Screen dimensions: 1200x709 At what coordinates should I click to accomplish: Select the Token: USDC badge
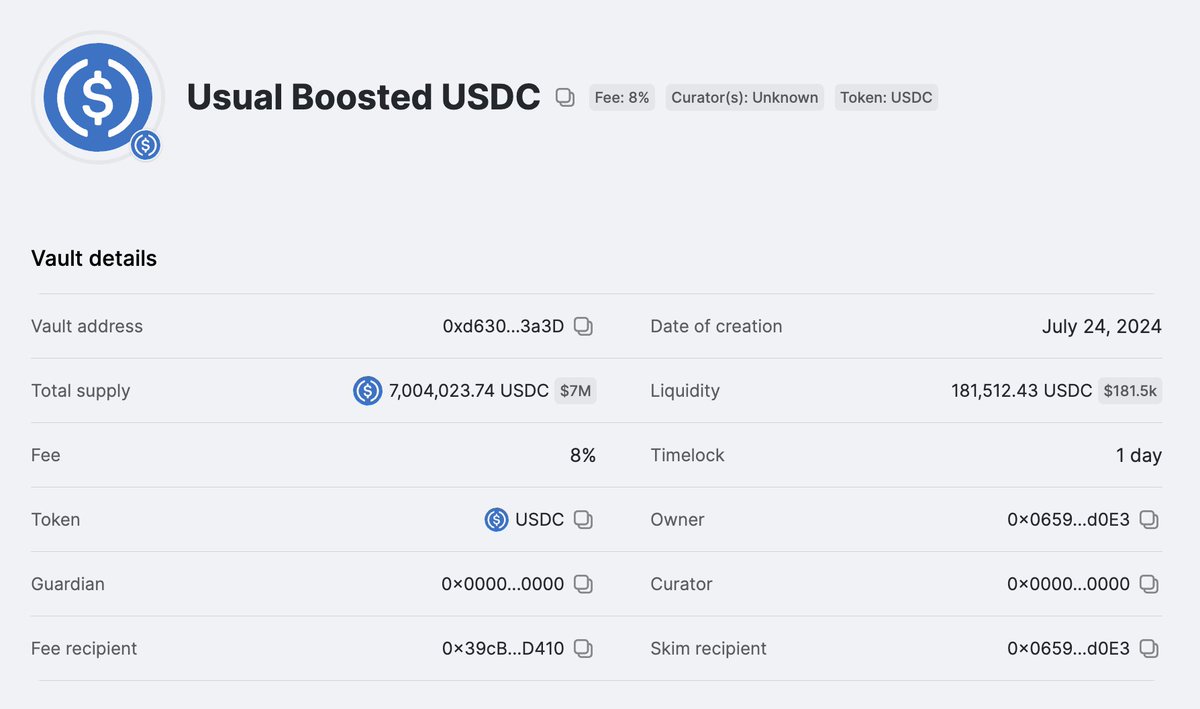pyautogui.click(x=886, y=97)
